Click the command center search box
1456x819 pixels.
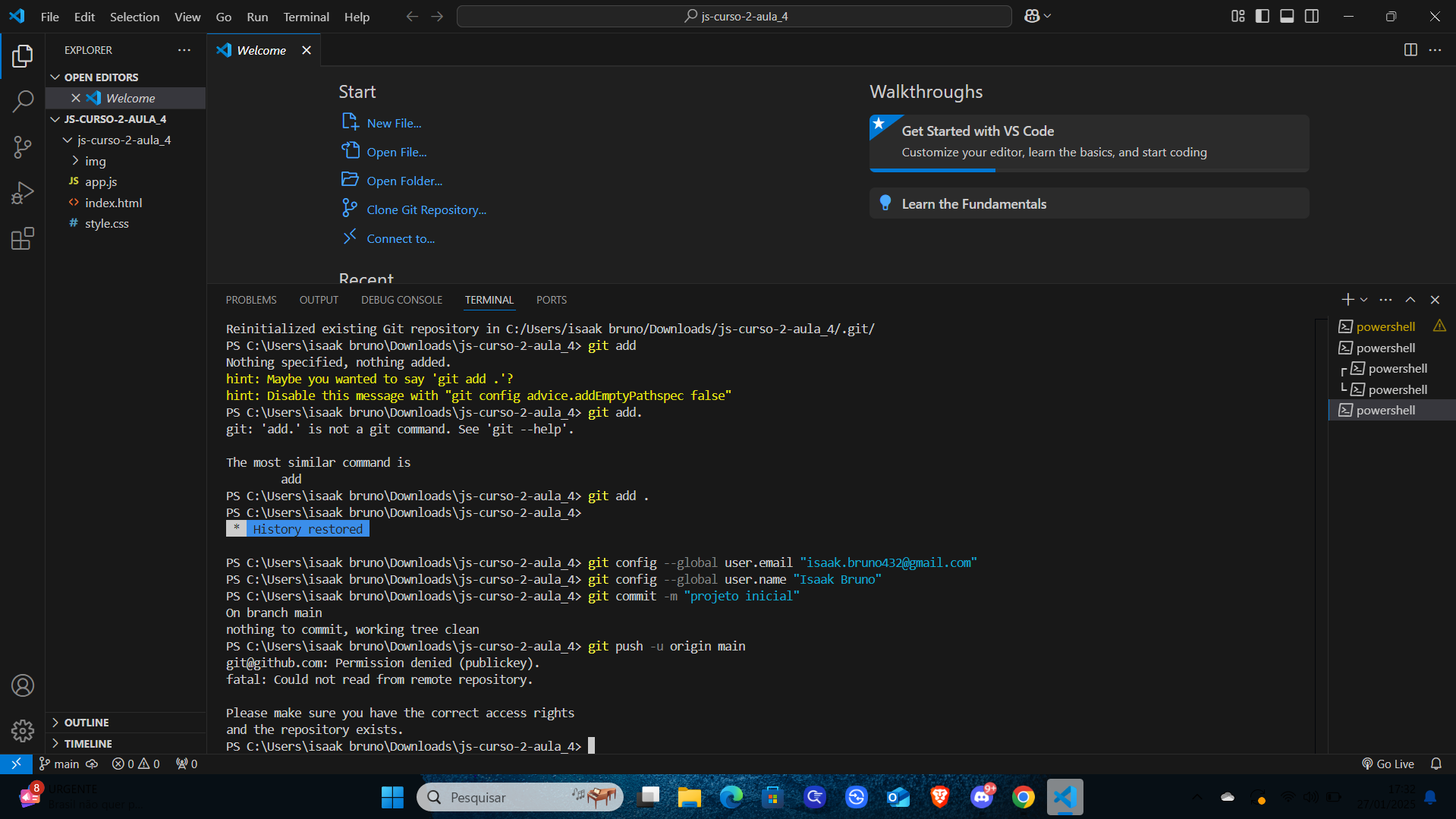[x=734, y=16]
